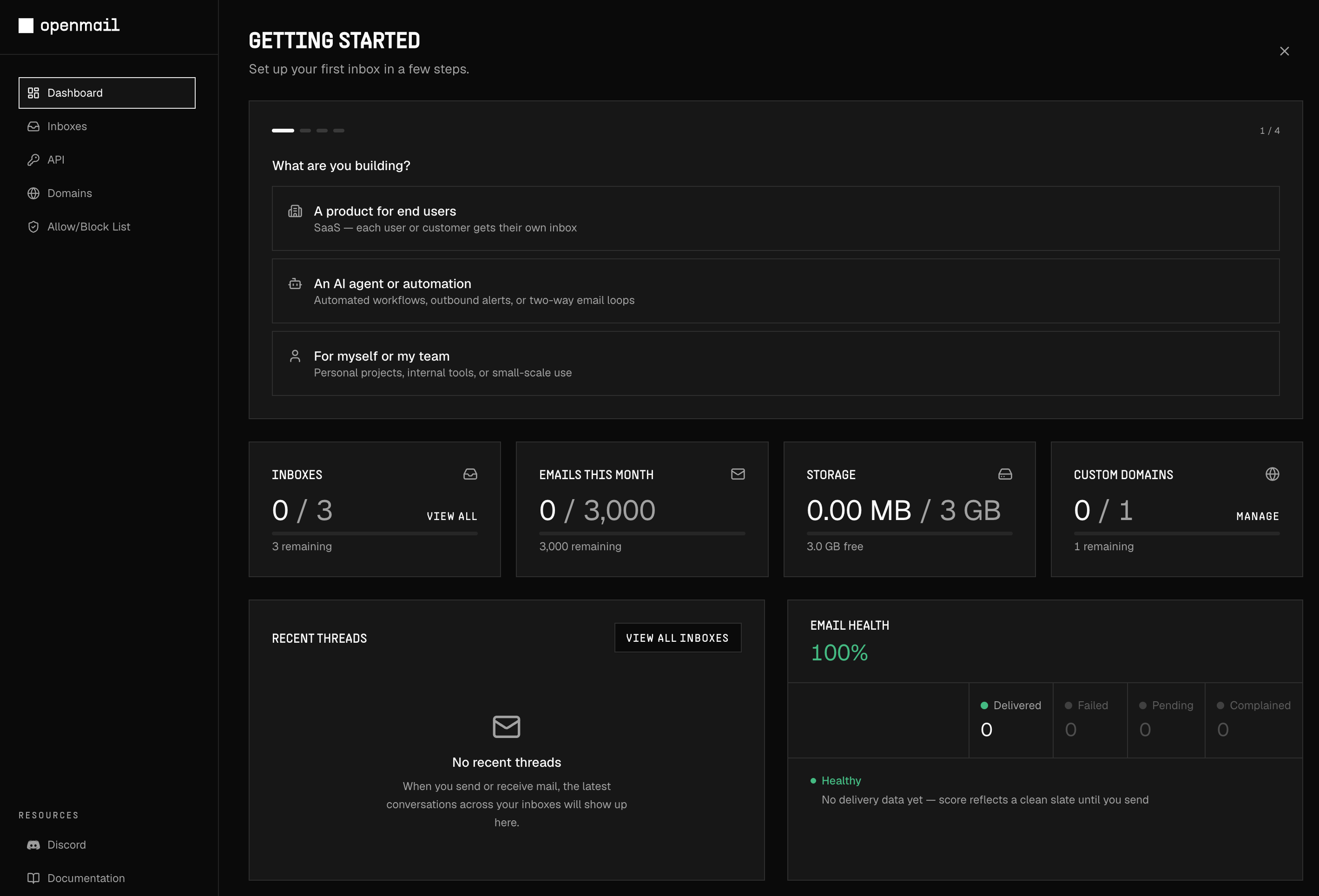Click the Inboxes tray icon in sidebar
The image size is (1319, 896).
[33, 126]
